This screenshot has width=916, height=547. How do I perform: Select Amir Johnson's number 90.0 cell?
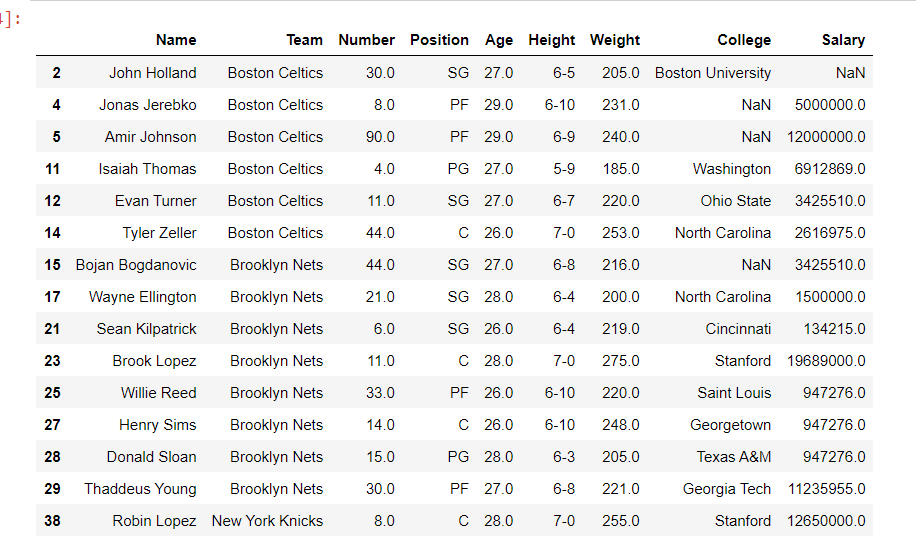380,137
